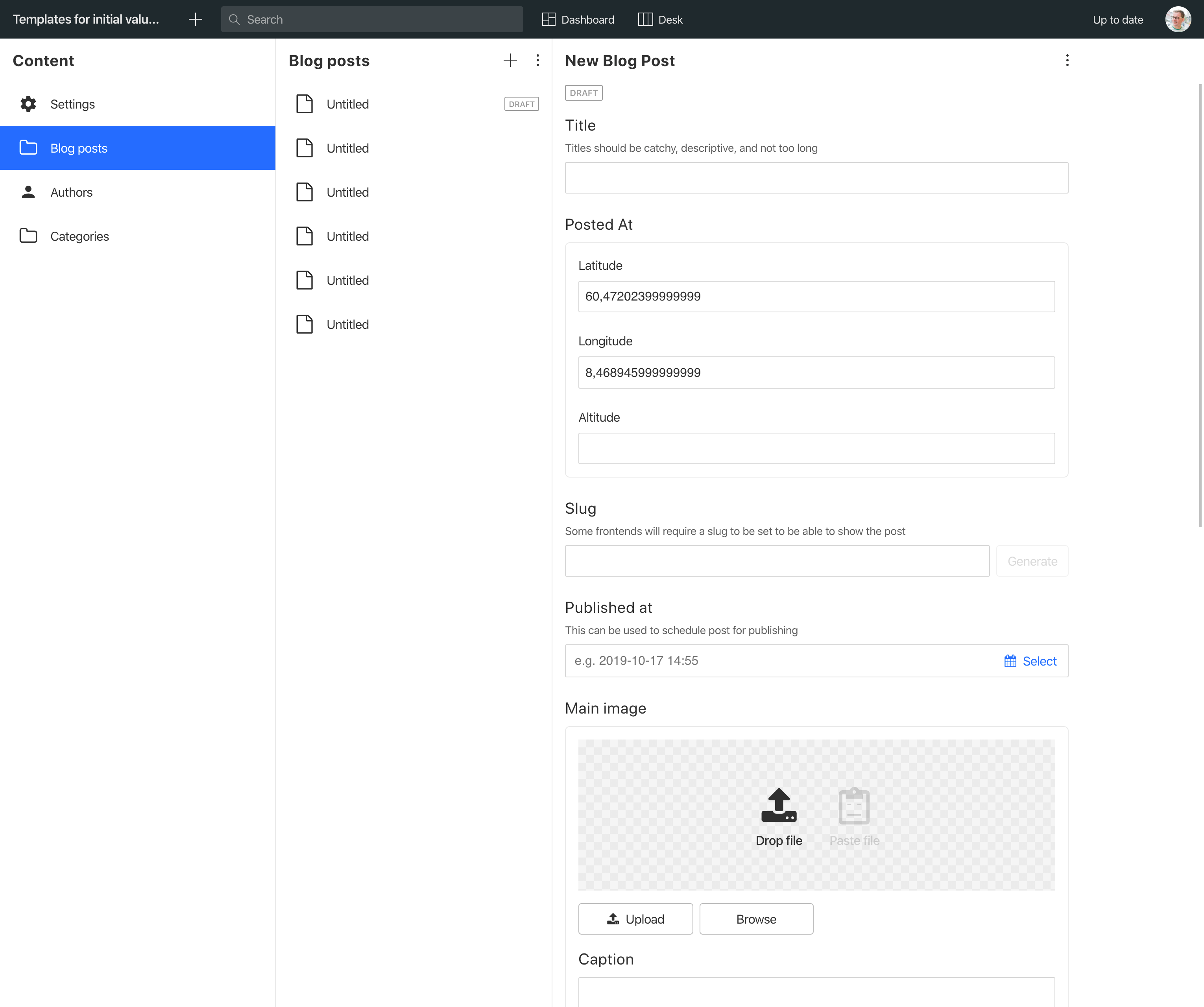The height and width of the screenshot is (1007, 1204).
Task: Open the user avatar menu
Action: [1178, 20]
